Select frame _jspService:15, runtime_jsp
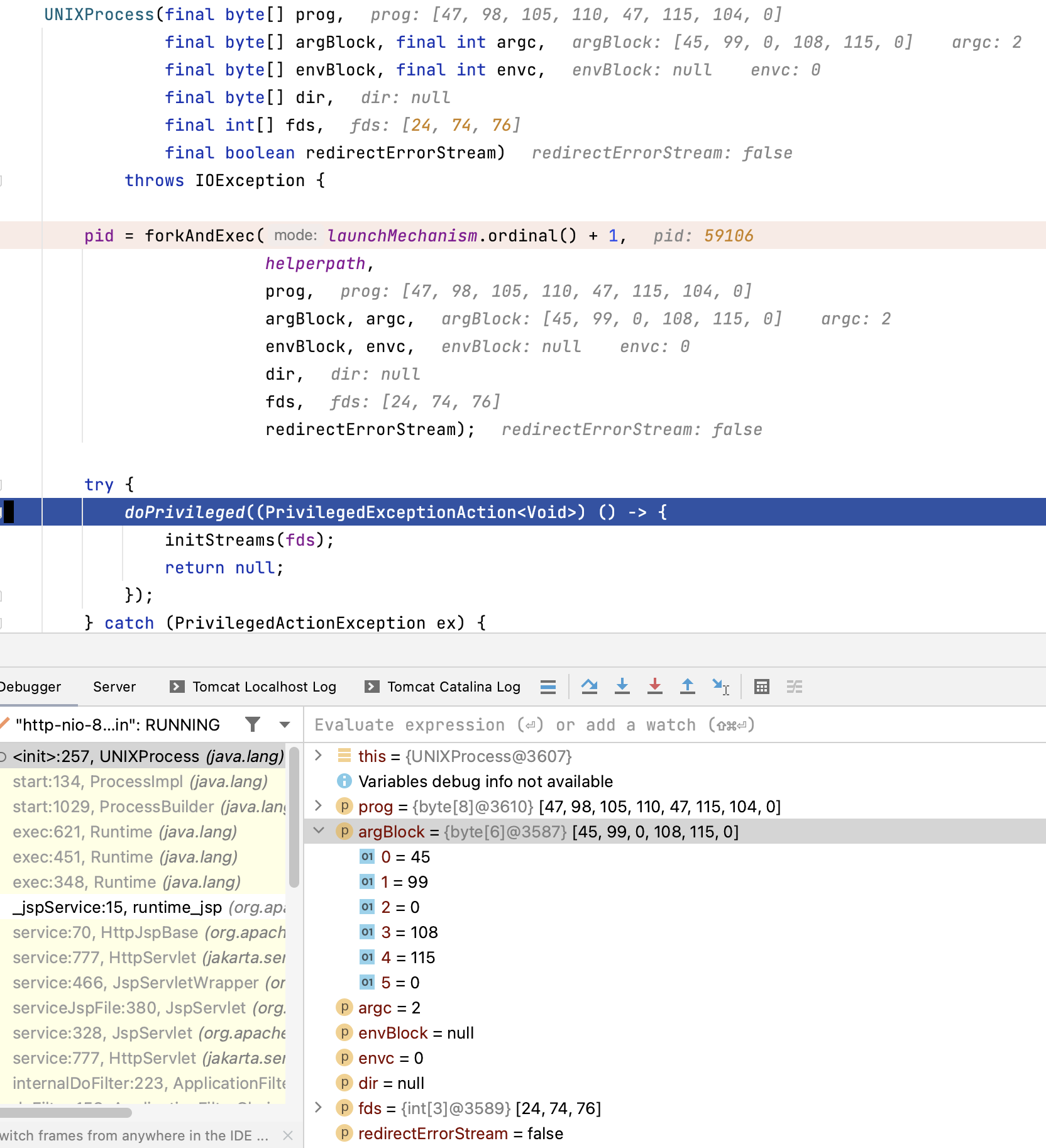Screen dimensions: 1046x1148 click(x=143, y=907)
